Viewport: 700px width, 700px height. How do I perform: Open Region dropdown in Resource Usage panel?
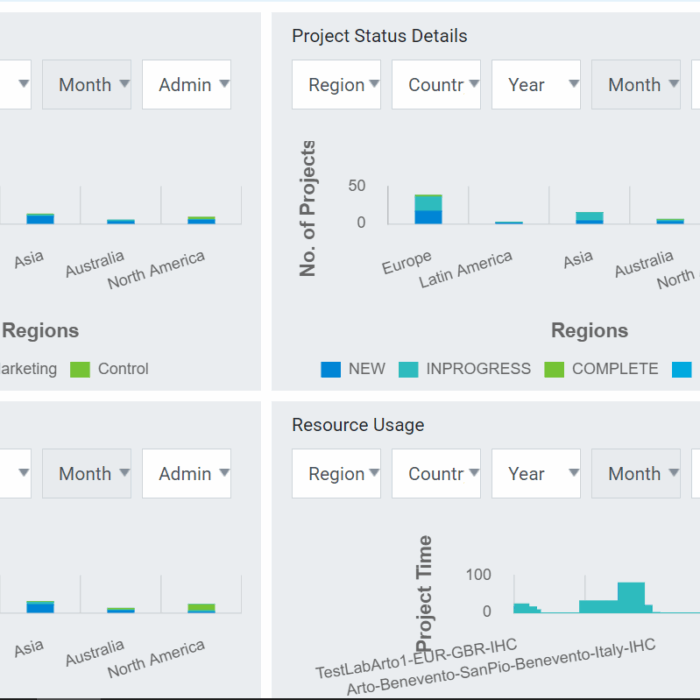pyautogui.click(x=336, y=473)
